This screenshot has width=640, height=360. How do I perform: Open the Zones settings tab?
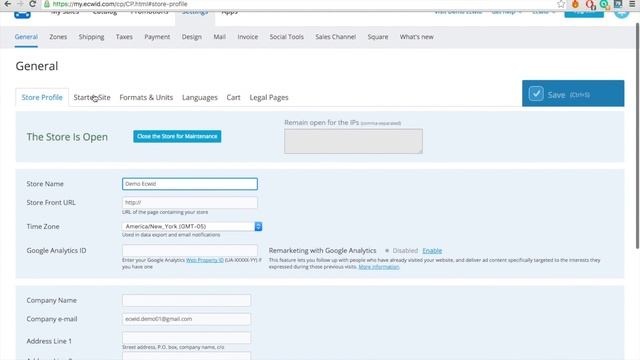58,37
